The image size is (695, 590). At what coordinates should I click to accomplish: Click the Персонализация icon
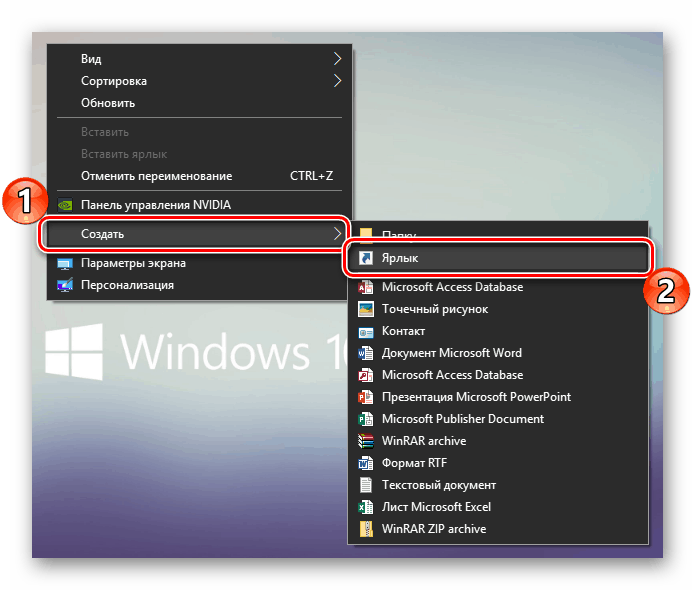coord(65,285)
